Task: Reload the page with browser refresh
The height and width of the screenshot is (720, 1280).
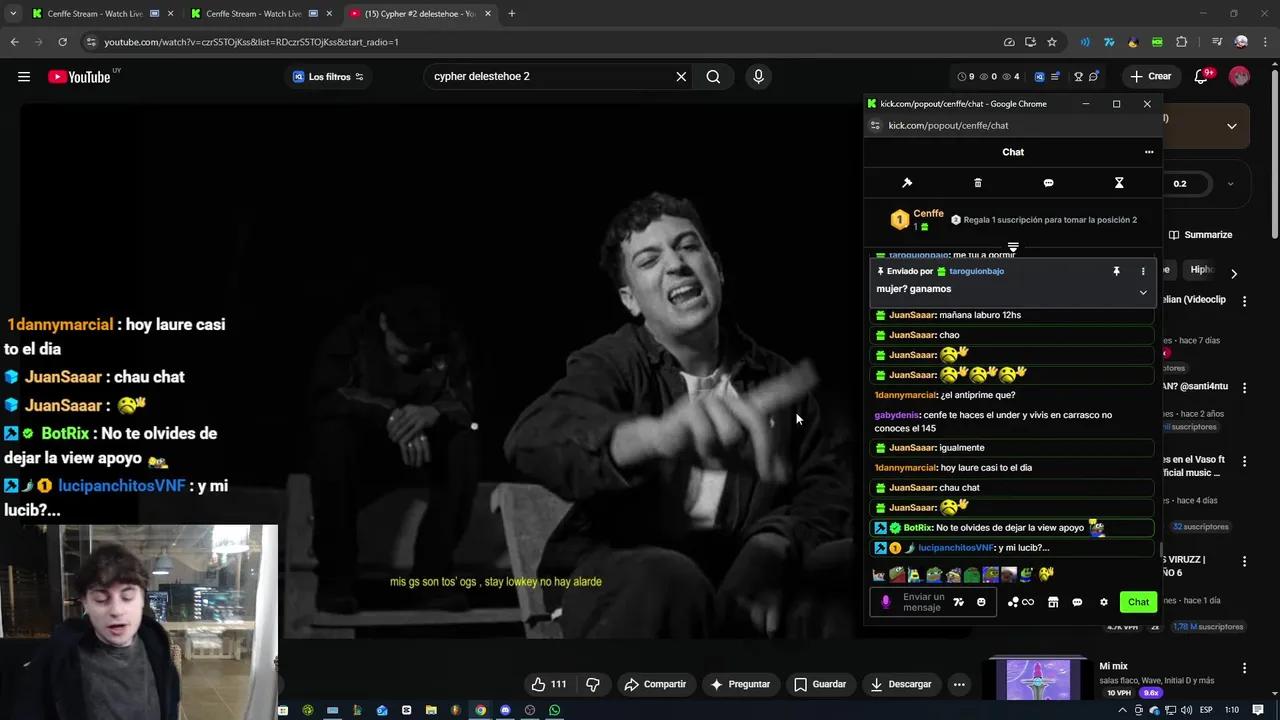Action: [62, 42]
